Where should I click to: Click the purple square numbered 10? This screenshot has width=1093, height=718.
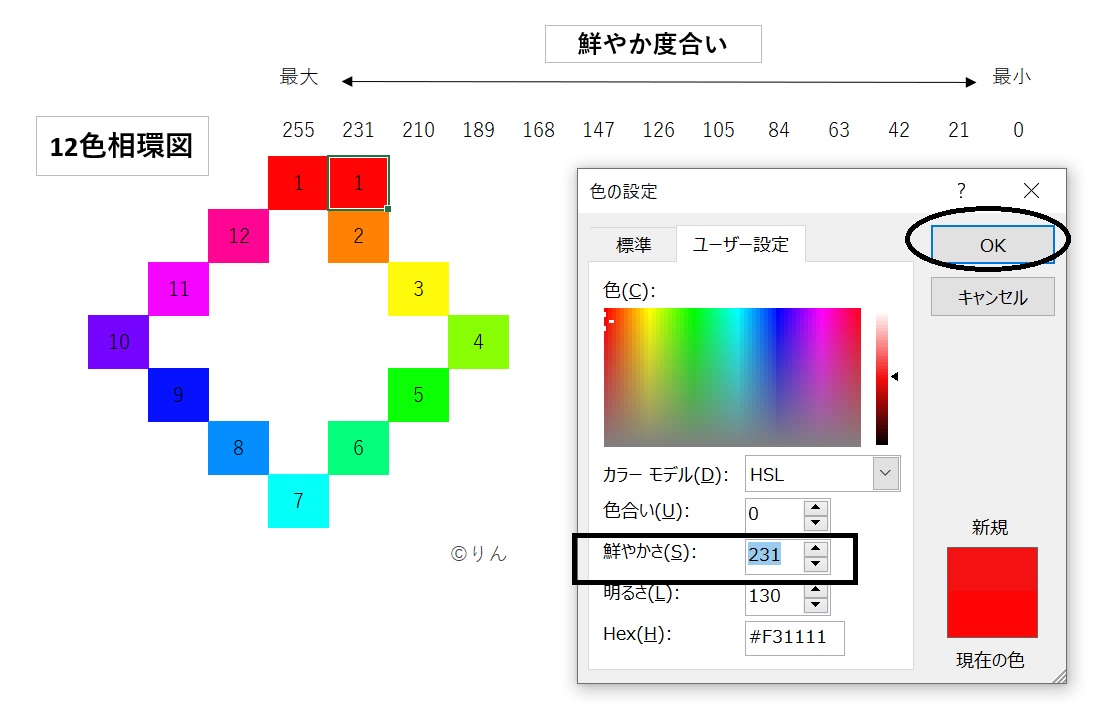pyautogui.click(x=118, y=342)
